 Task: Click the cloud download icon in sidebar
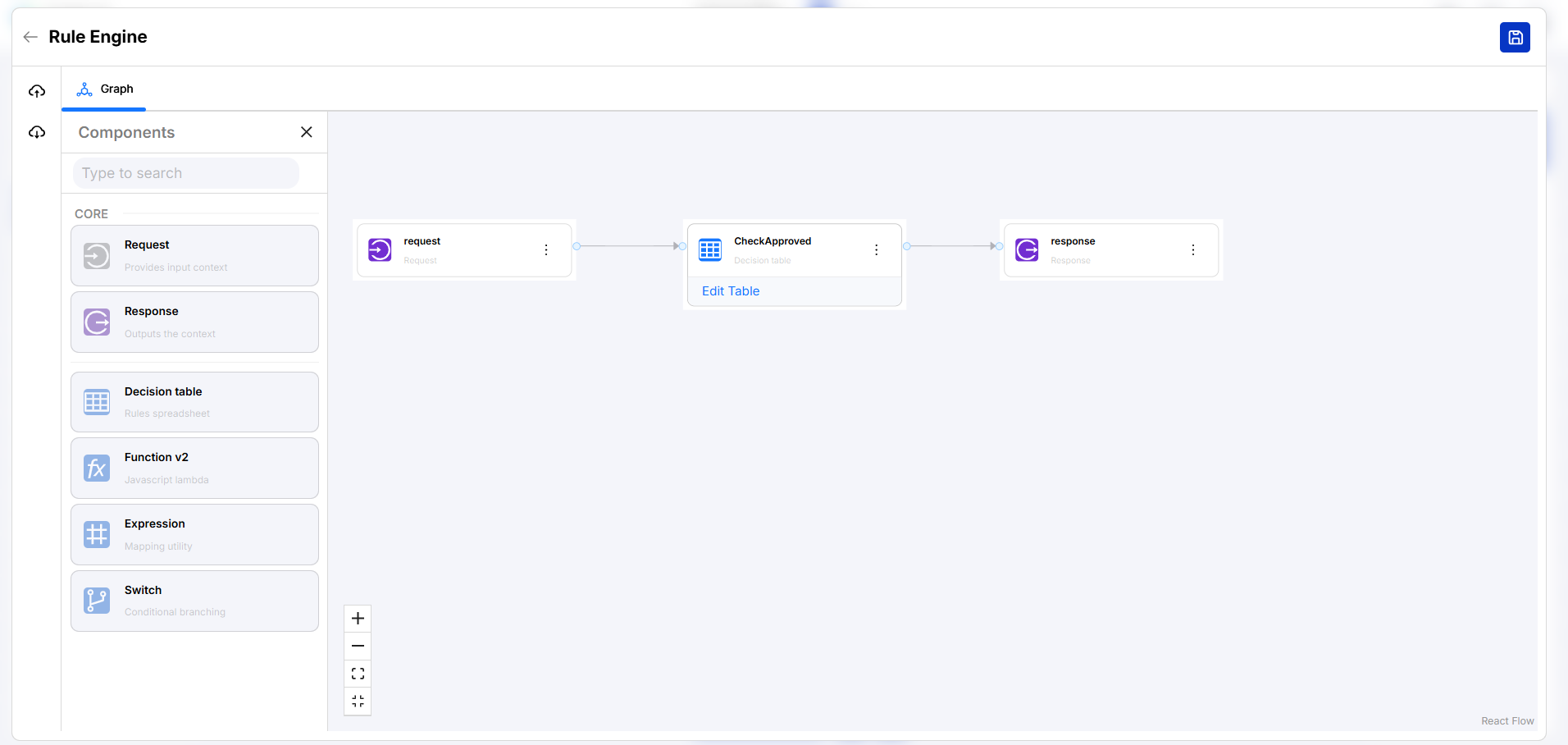[37, 132]
